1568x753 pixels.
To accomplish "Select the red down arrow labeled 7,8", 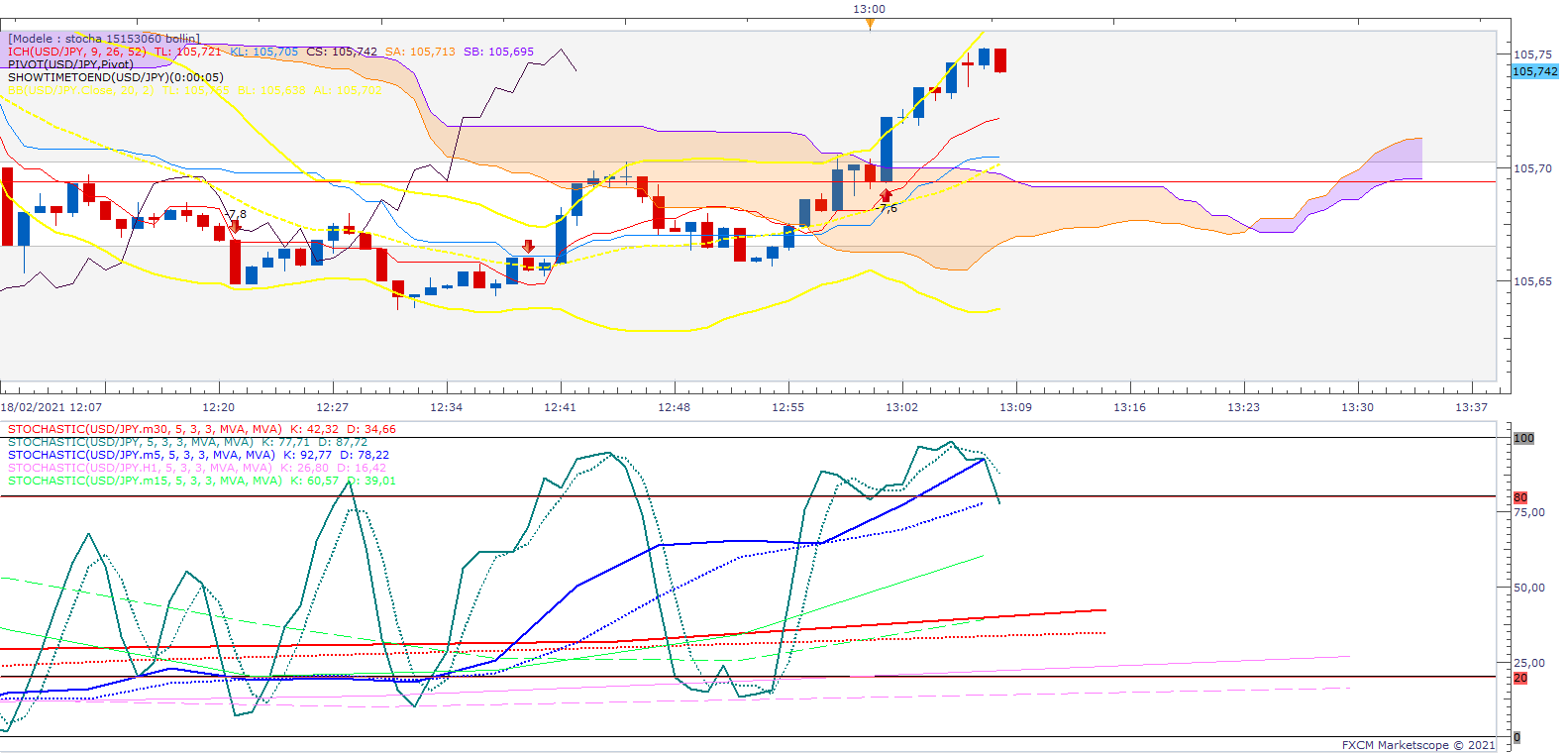I will coord(235,227).
